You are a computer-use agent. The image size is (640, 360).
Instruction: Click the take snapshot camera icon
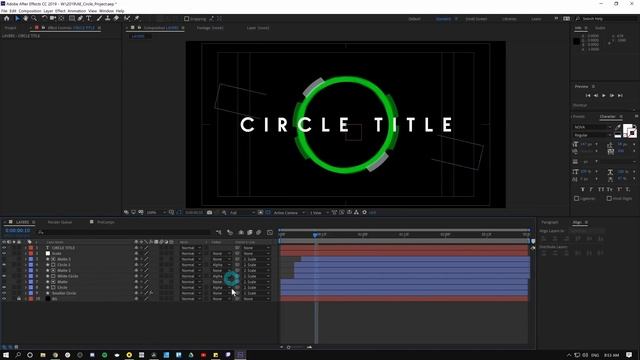coord(209,213)
